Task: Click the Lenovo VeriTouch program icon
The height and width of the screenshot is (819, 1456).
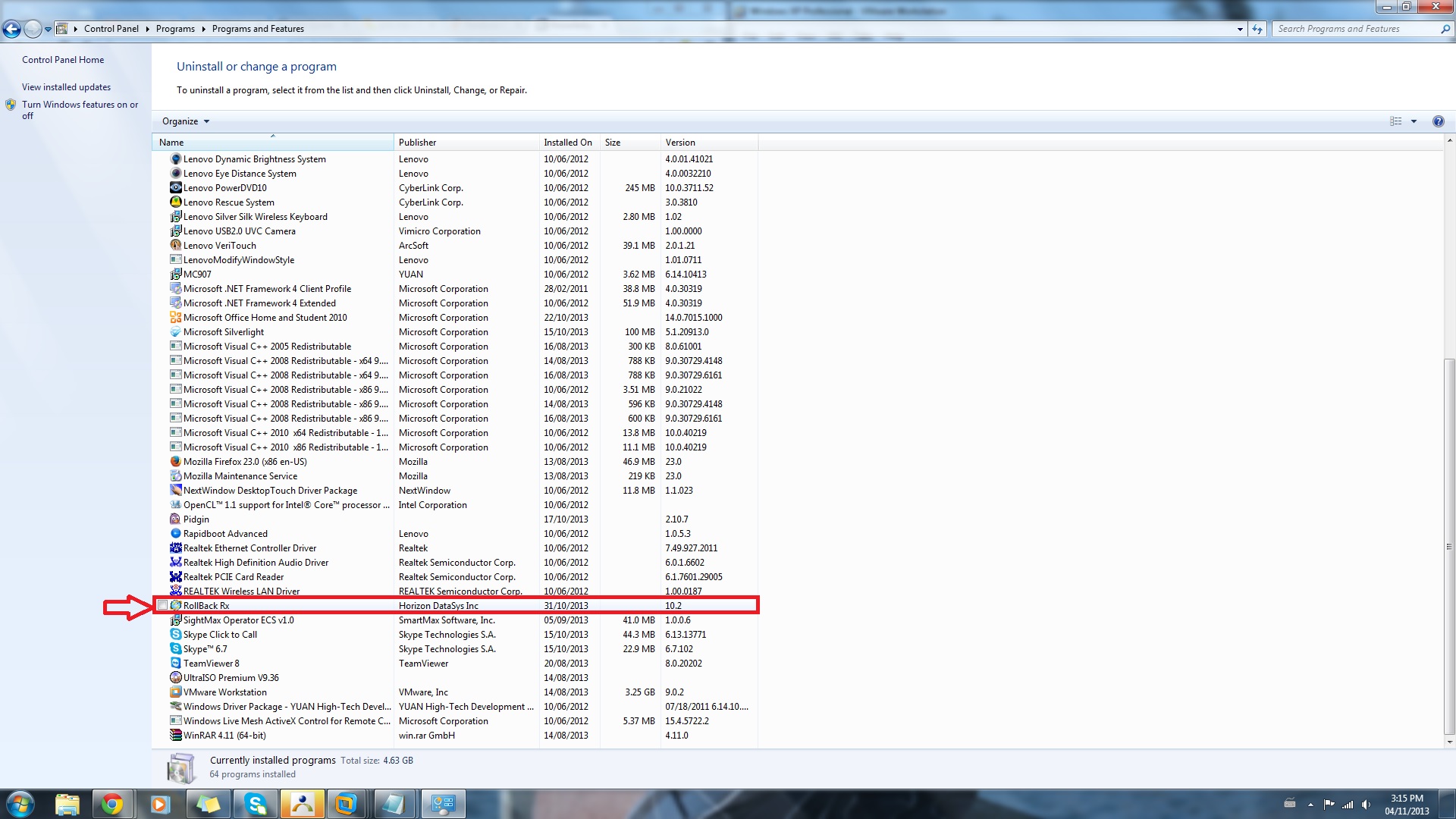Action: point(176,246)
